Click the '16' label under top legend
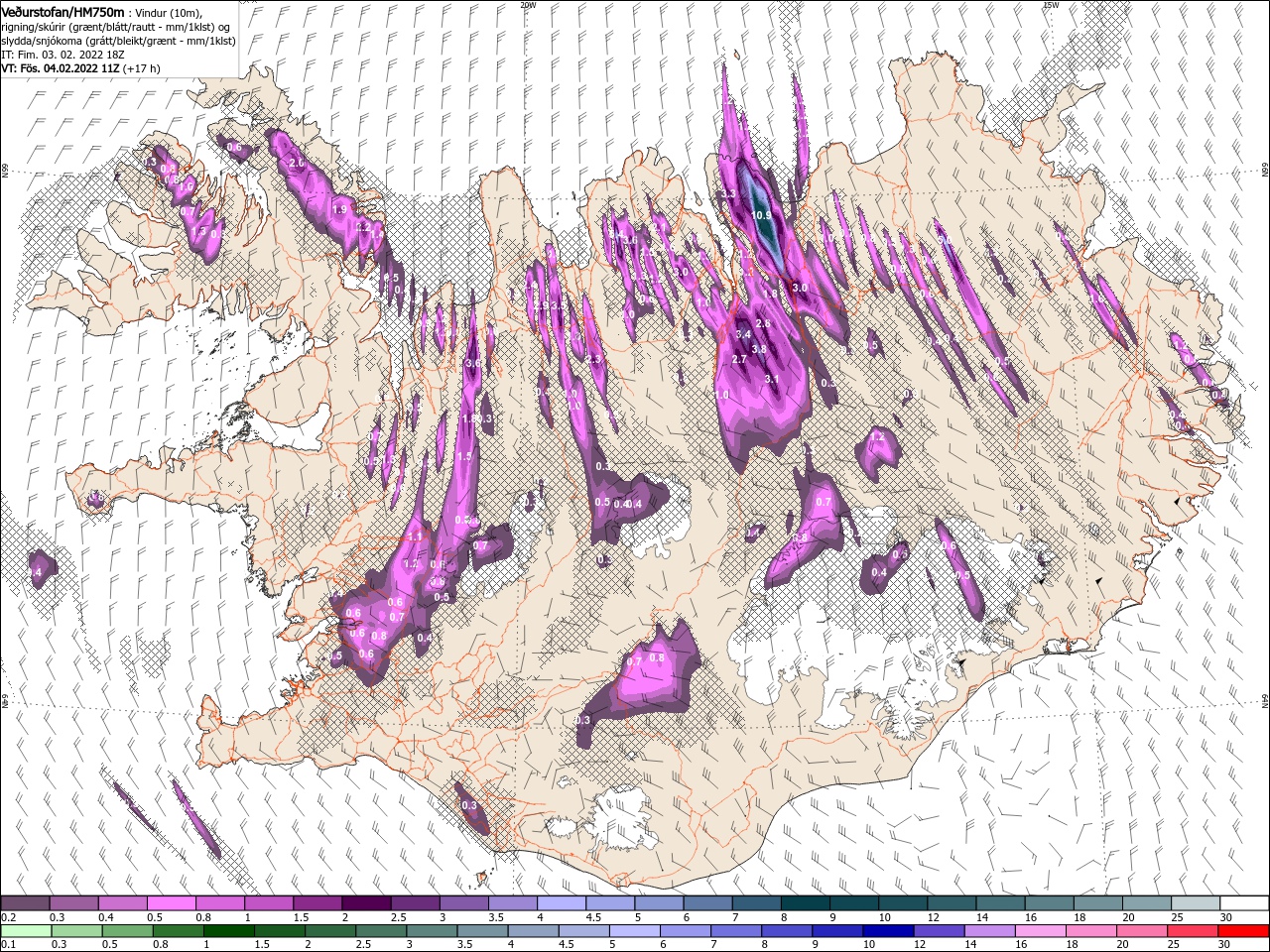Screen dimensions: 1270x952 [x=1031, y=917]
